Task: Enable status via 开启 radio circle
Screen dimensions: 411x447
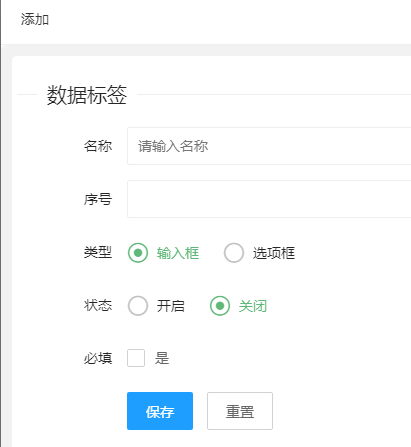Action: click(138, 306)
